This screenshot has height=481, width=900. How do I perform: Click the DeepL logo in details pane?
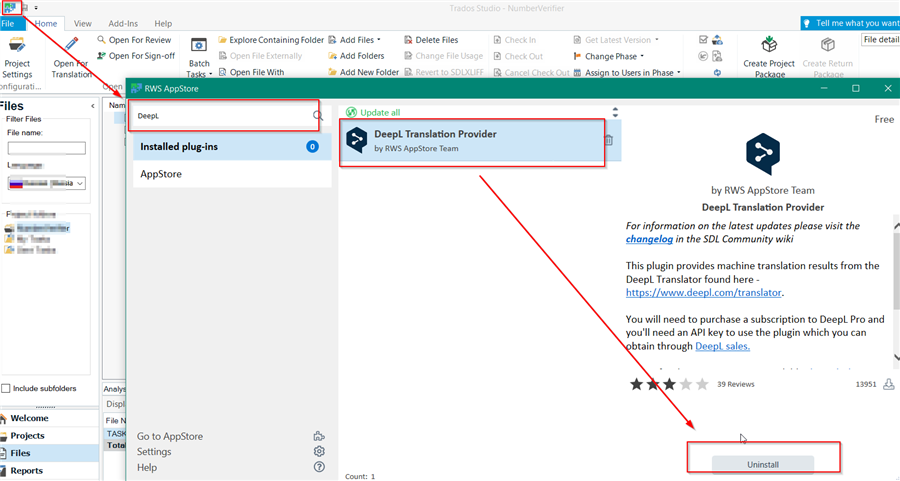click(763, 154)
